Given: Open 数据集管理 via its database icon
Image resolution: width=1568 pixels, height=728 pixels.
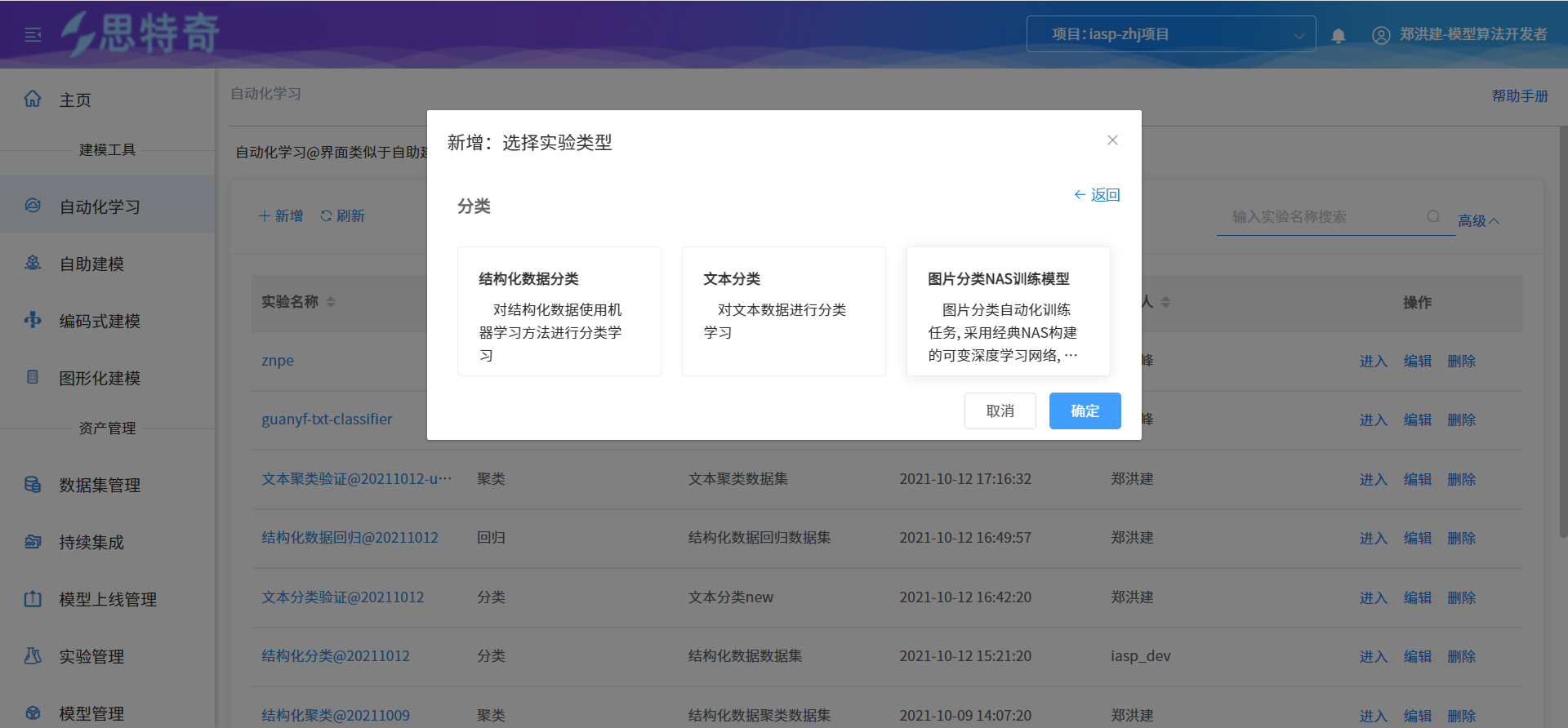Looking at the screenshot, I should (x=33, y=485).
